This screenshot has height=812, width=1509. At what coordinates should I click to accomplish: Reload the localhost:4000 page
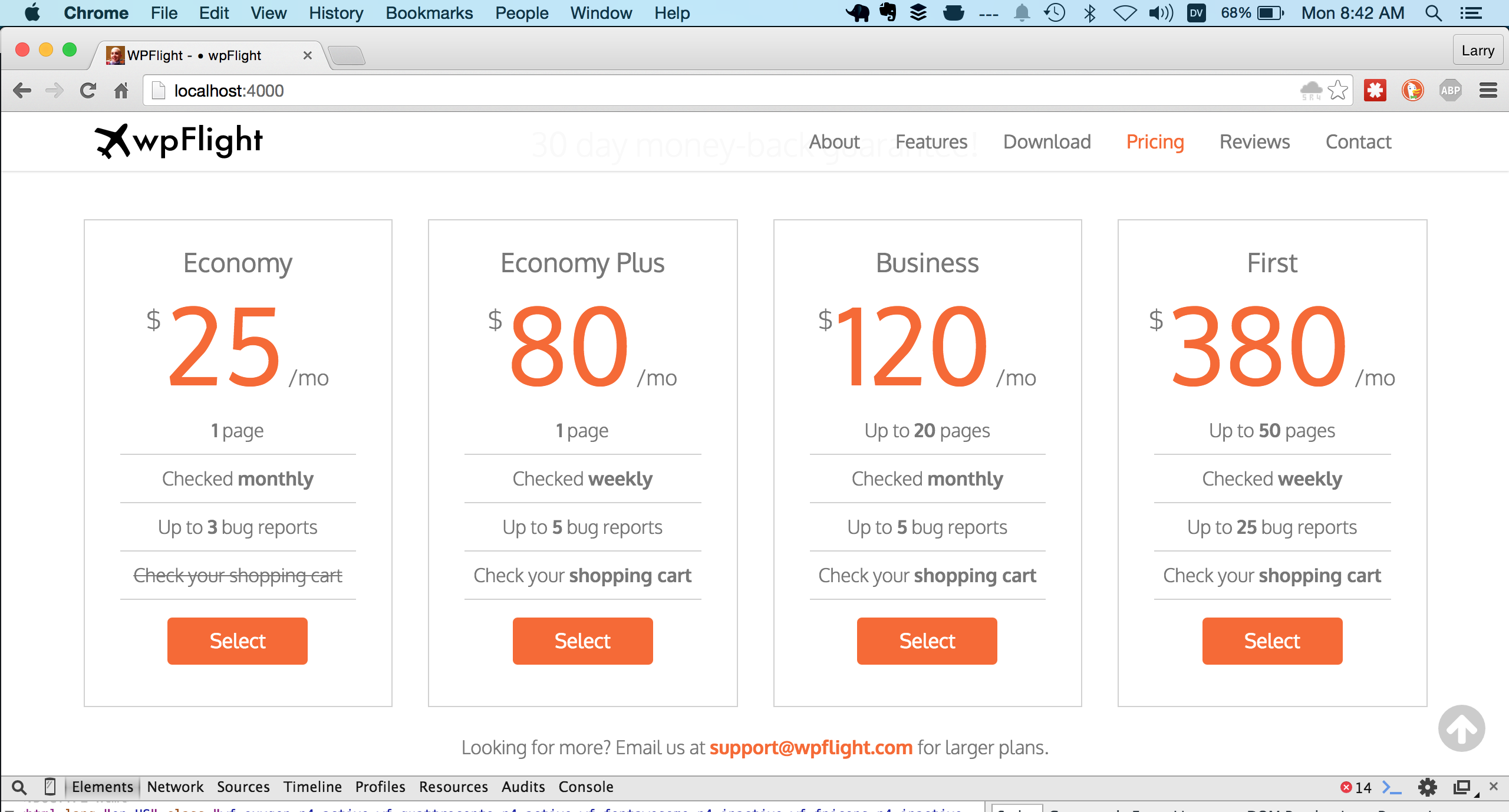point(88,90)
